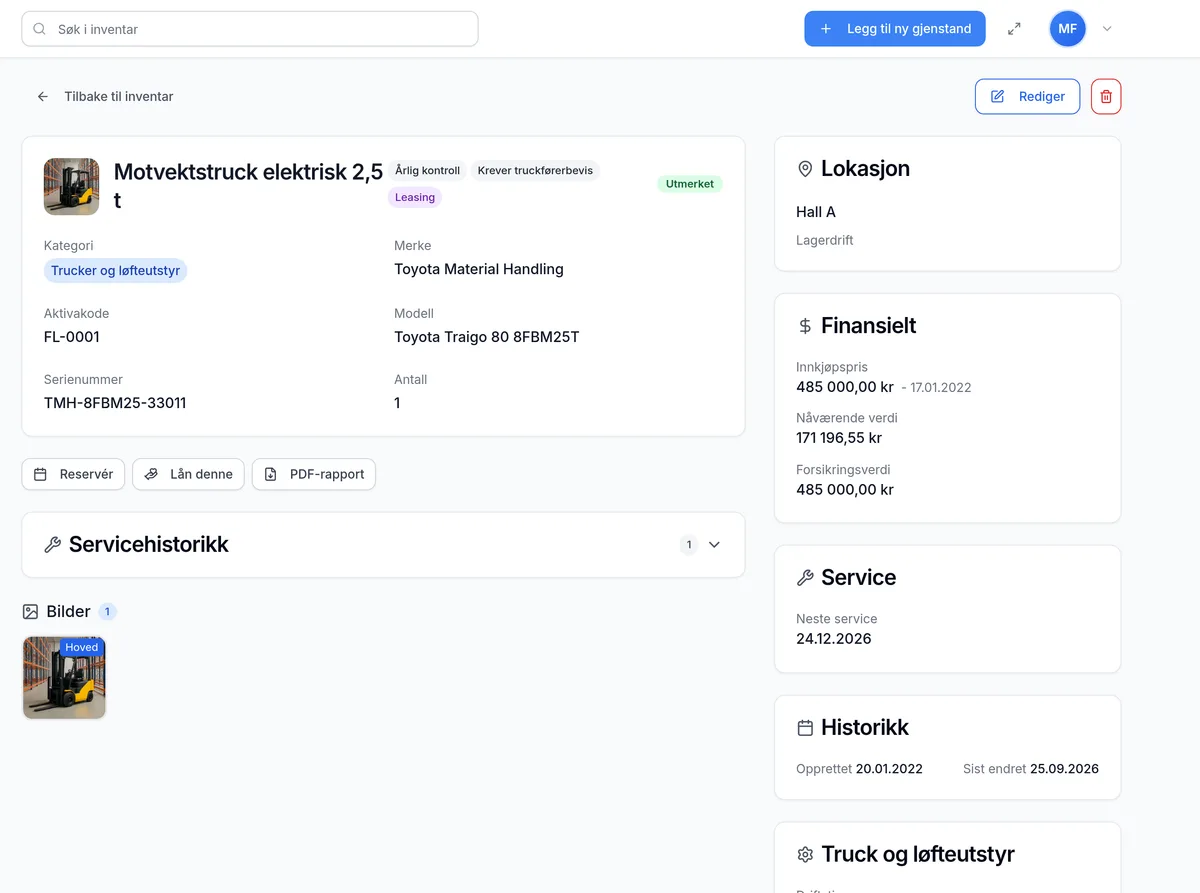
Task: Click model 'Toyota Traigo 80 8FBM25T'
Action: (487, 337)
